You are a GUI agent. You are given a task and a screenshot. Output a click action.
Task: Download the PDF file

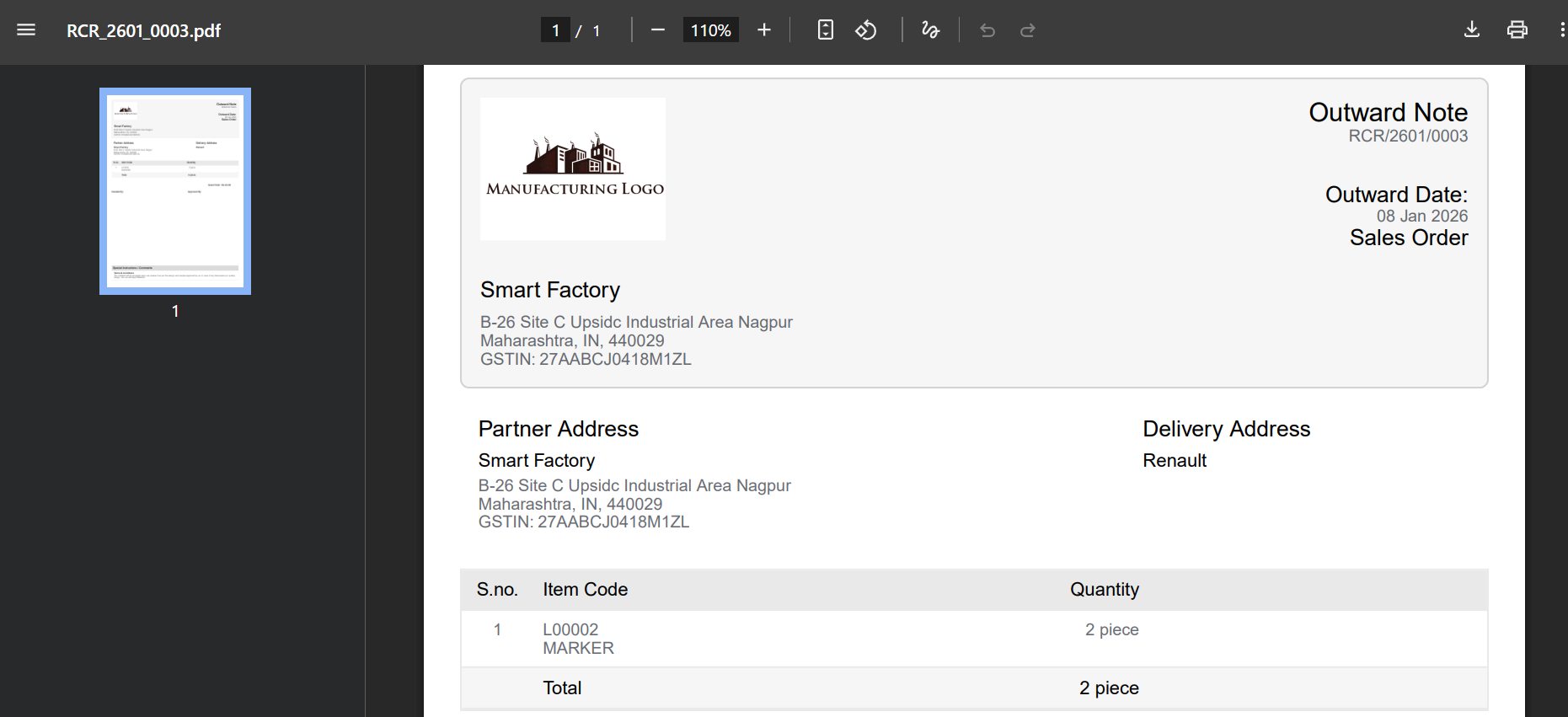point(1472,30)
